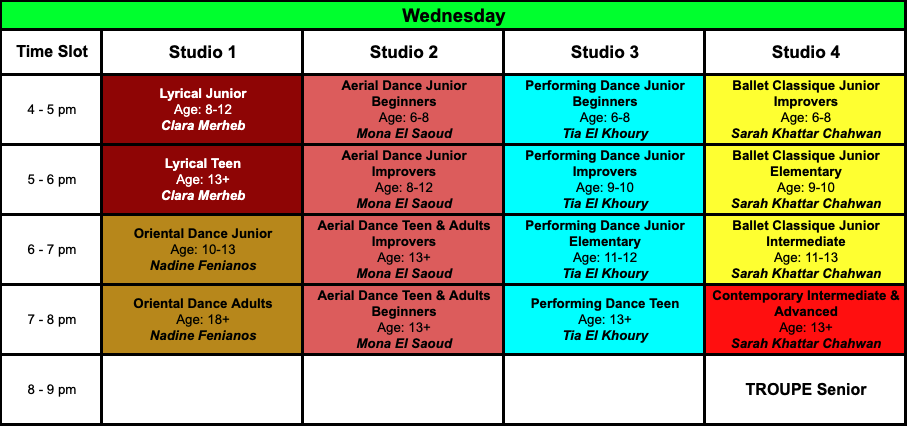Open the Lyrical Junior class cell
Image resolution: width=907 pixels, height=427 pixels.
[x=202, y=109]
